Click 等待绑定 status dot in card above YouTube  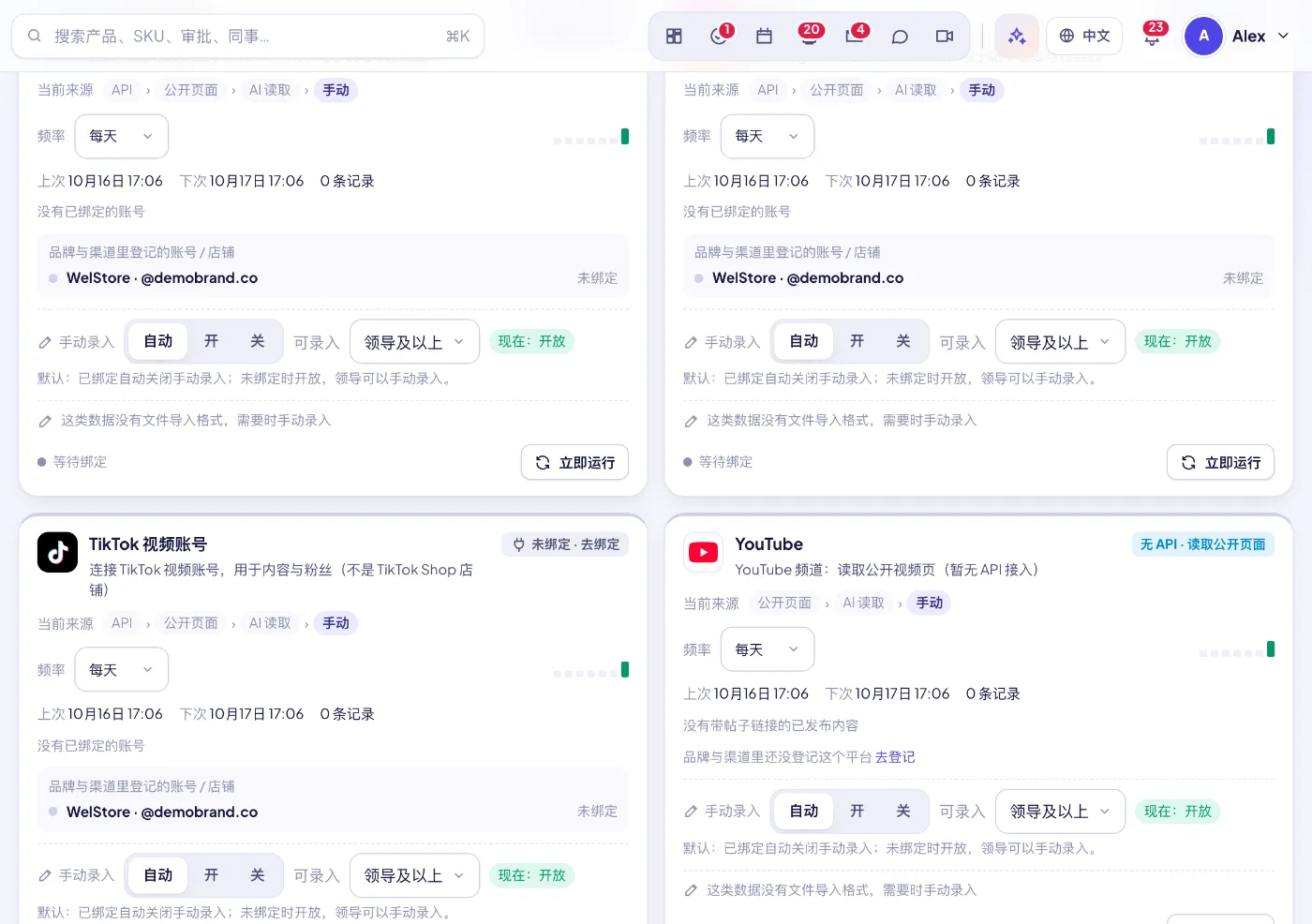tap(688, 462)
